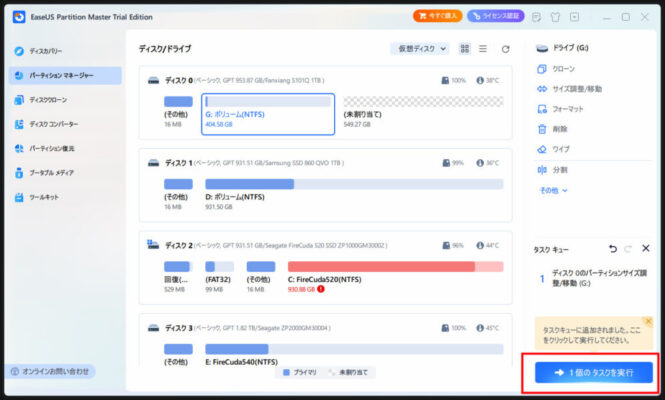This screenshot has width=665, height=400.
Task: Select queued task ディスク 0のパーティションサイズ調整
Action: (x=593, y=278)
